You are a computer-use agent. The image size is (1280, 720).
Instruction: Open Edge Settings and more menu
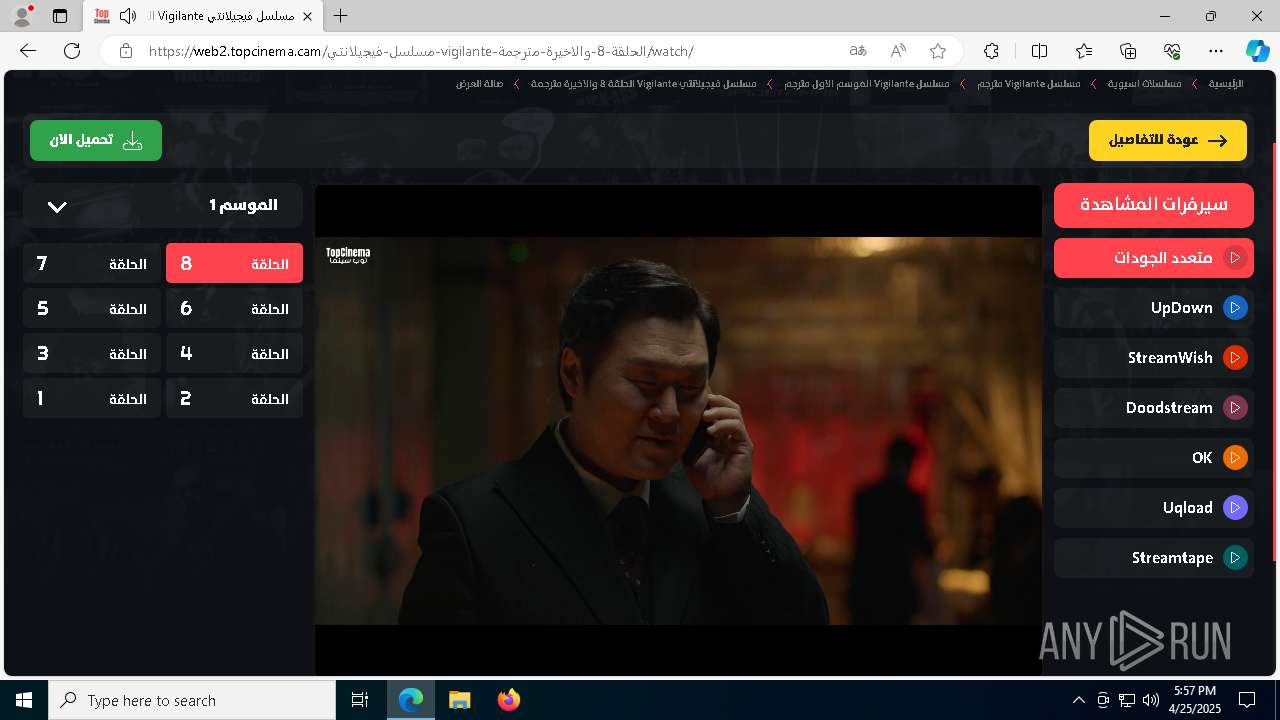pyautogui.click(x=1216, y=51)
